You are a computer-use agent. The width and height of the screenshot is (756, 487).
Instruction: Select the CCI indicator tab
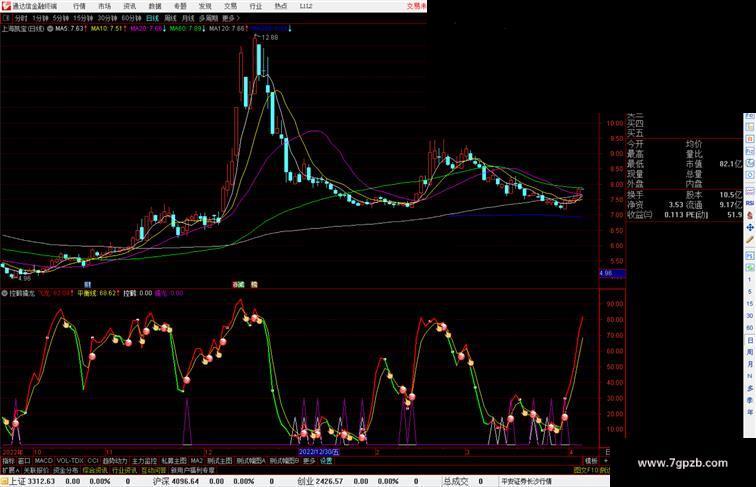[93, 461]
